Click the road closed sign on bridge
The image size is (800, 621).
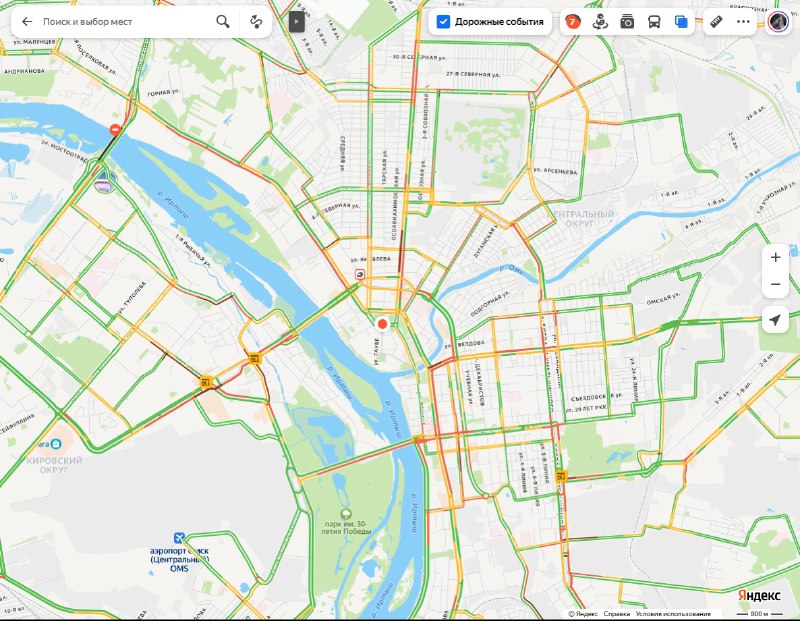pos(116,129)
